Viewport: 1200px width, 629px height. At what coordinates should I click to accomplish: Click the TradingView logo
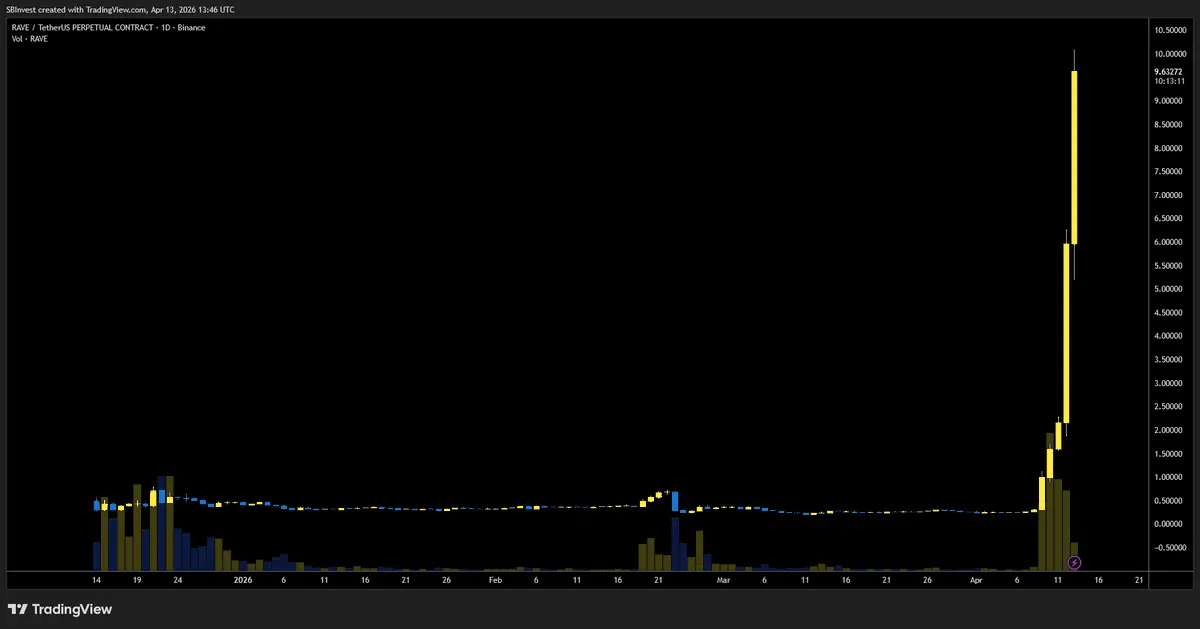pyautogui.click(x=60, y=609)
